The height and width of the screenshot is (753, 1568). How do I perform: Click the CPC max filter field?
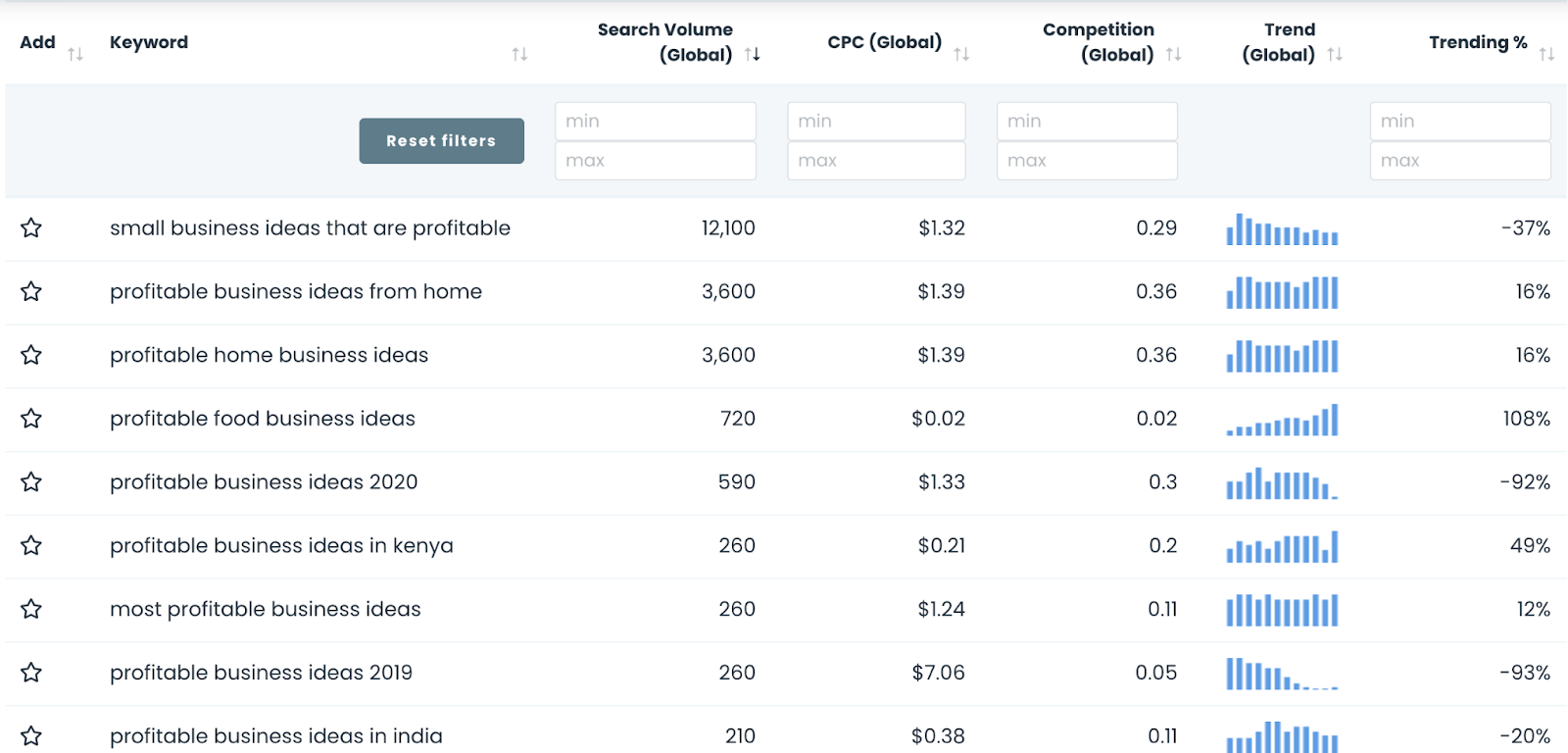coord(876,161)
